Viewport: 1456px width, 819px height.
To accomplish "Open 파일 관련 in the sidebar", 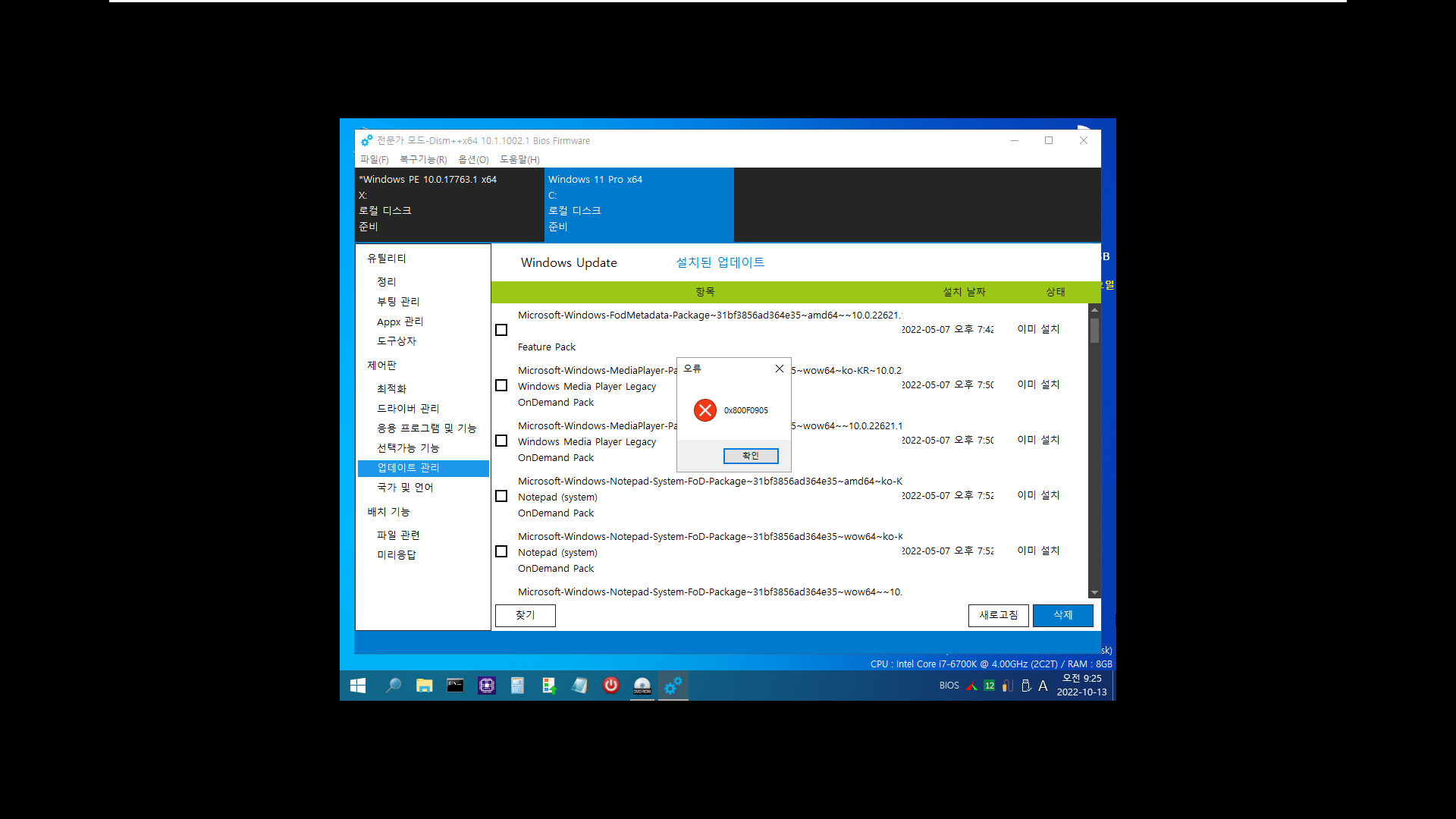I will [398, 535].
